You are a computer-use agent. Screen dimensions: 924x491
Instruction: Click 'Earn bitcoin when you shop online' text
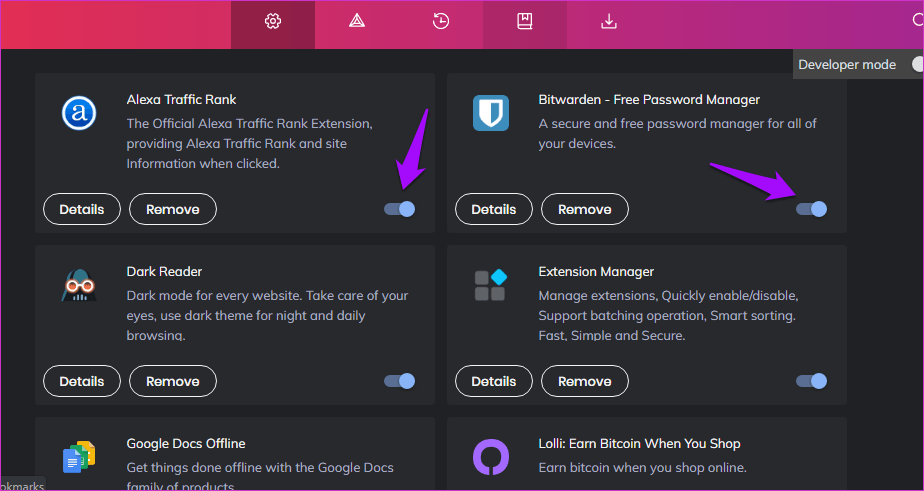(x=643, y=468)
